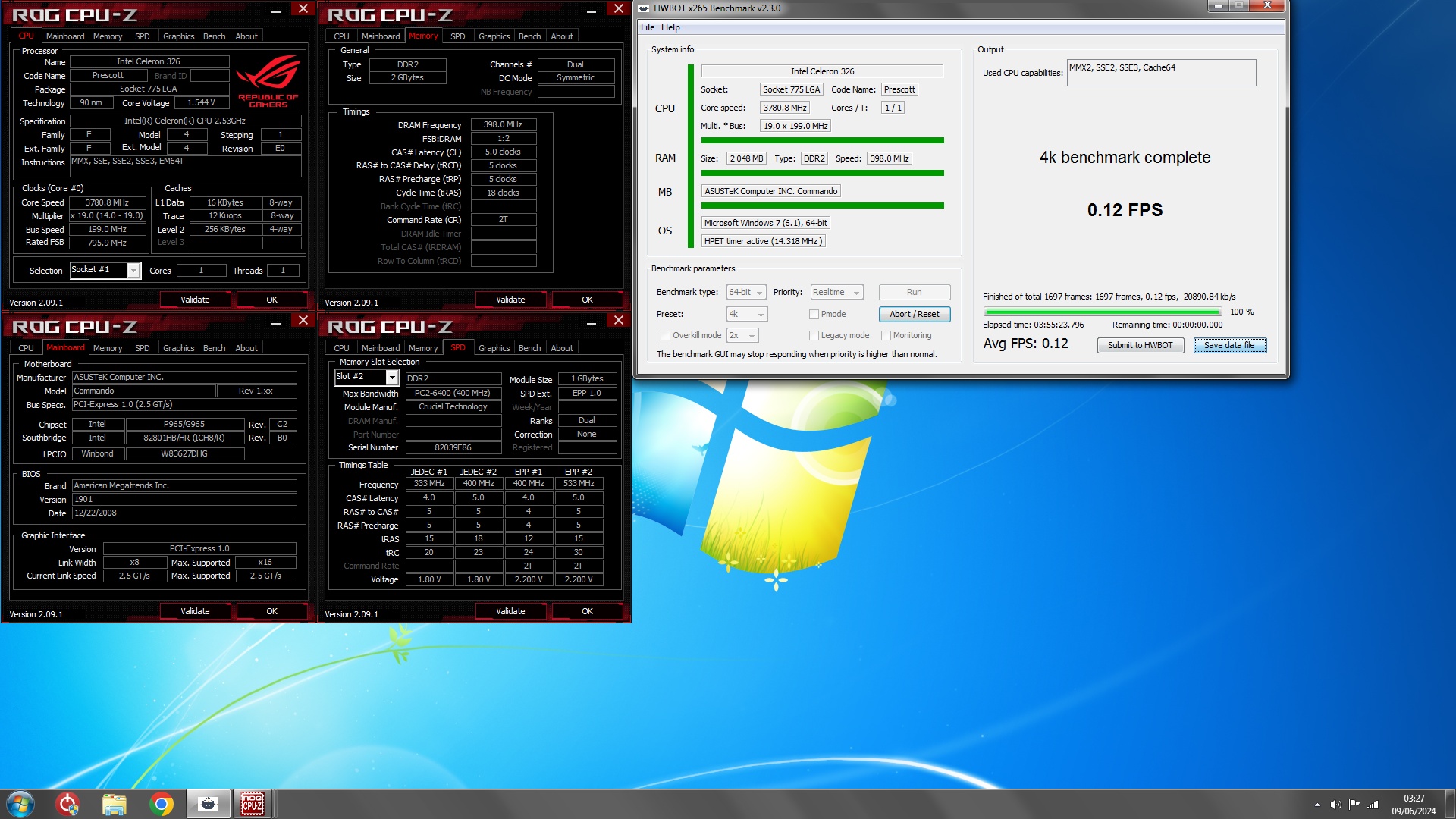The image size is (1456, 819).
Task: Open the File menu in HWBOT
Action: (x=648, y=27)
